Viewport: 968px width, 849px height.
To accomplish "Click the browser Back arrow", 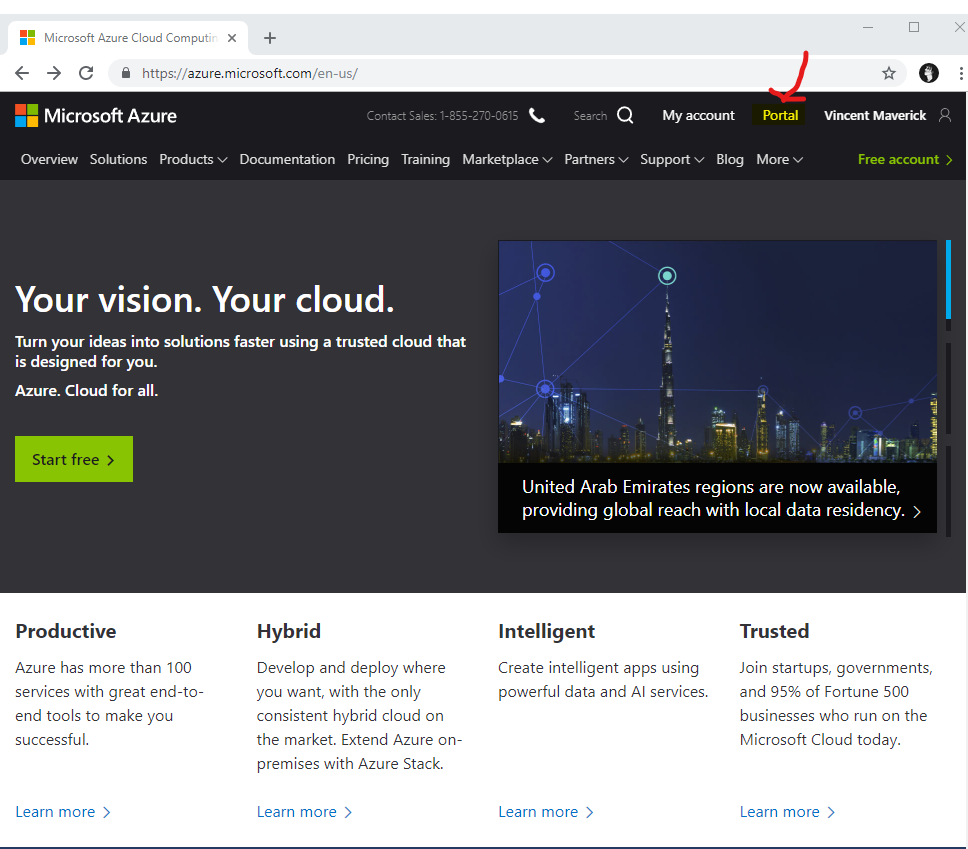I will coord(22,73).
